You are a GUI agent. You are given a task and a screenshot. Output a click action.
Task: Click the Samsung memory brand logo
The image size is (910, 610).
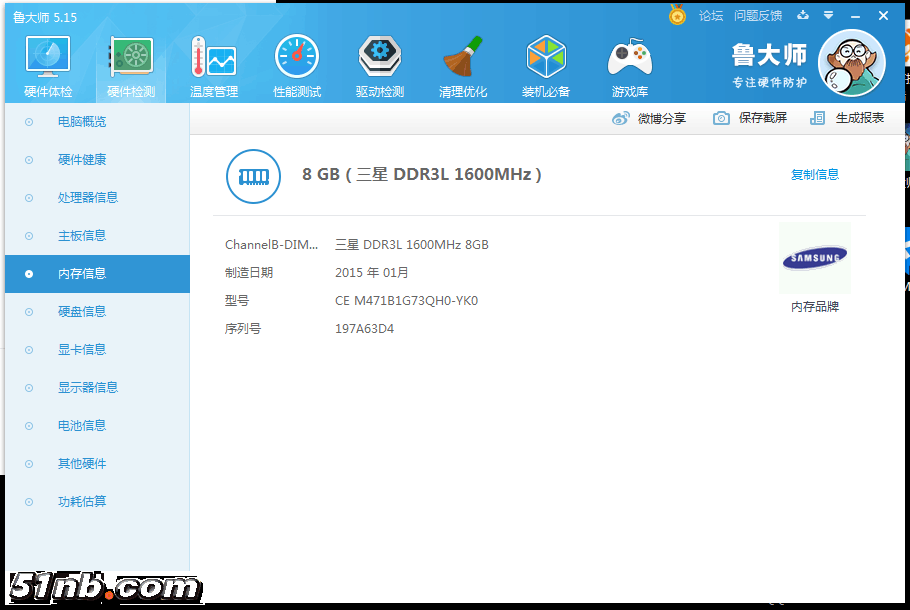click(x=814, y=259)
